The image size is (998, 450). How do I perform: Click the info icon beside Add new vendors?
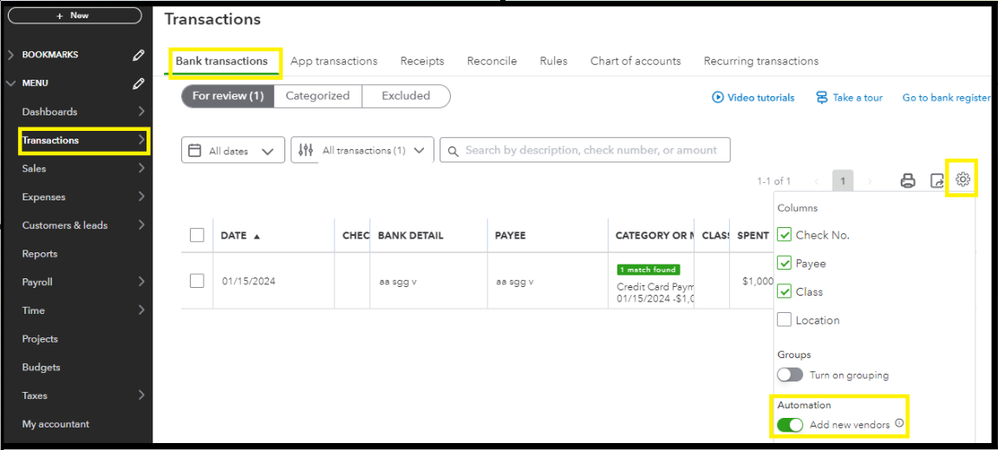pos(899,424)
